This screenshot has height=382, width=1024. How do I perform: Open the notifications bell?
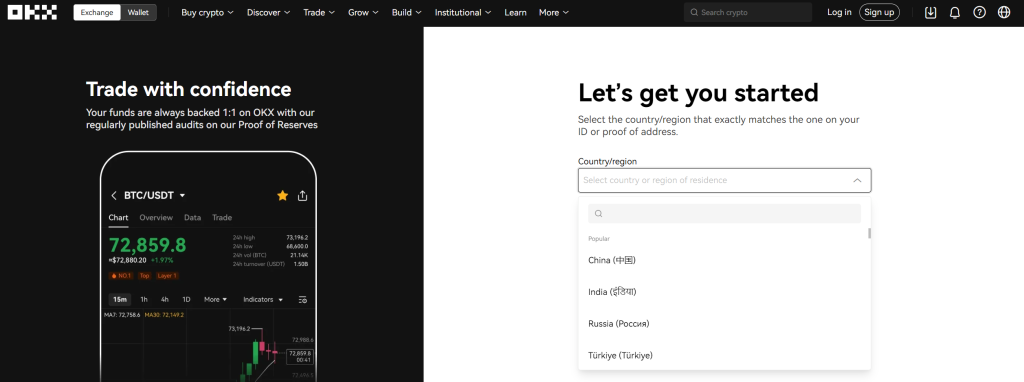click(x=955, y=12)
